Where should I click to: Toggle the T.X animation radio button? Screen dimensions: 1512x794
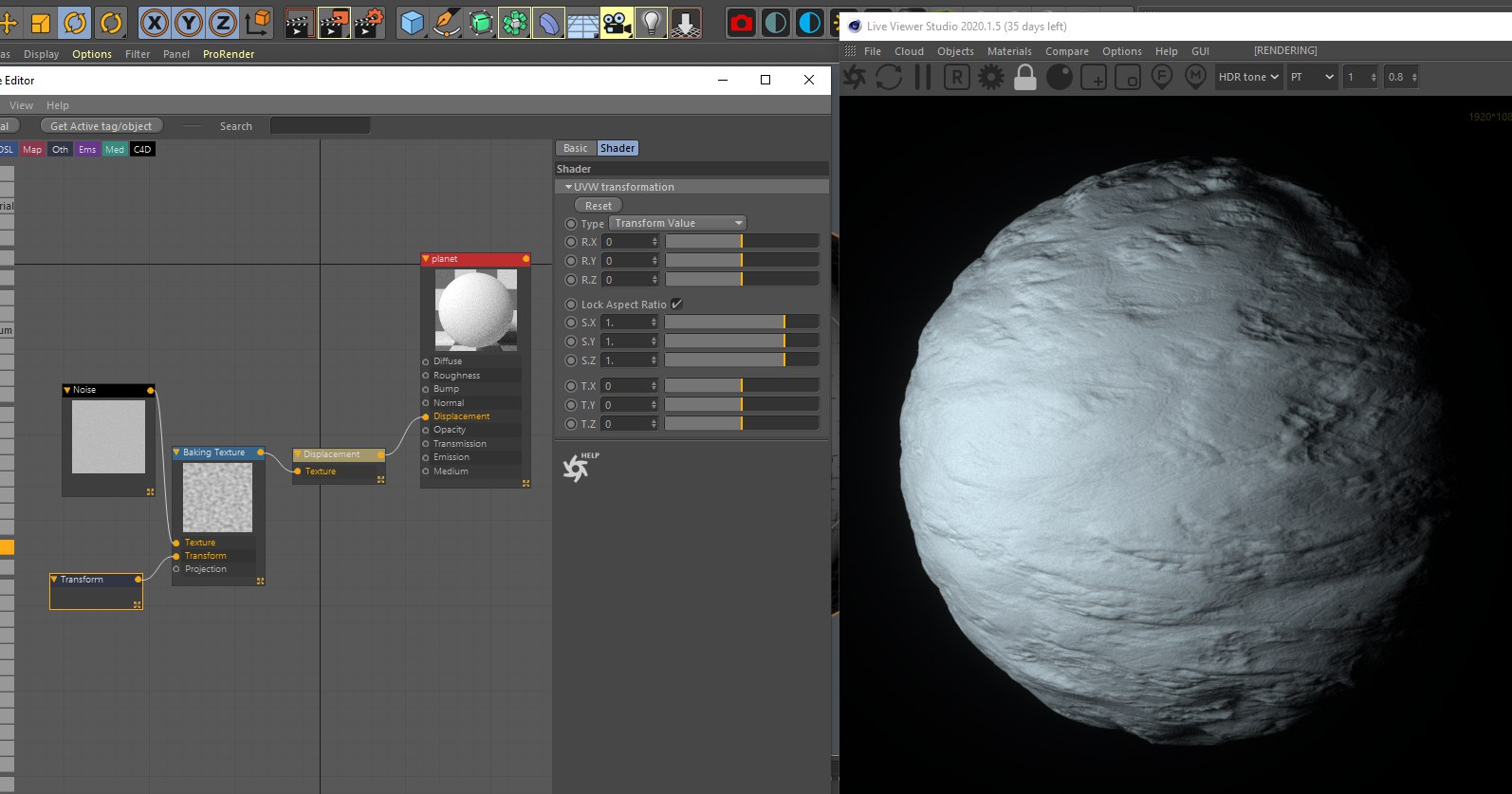coord(571,386)
